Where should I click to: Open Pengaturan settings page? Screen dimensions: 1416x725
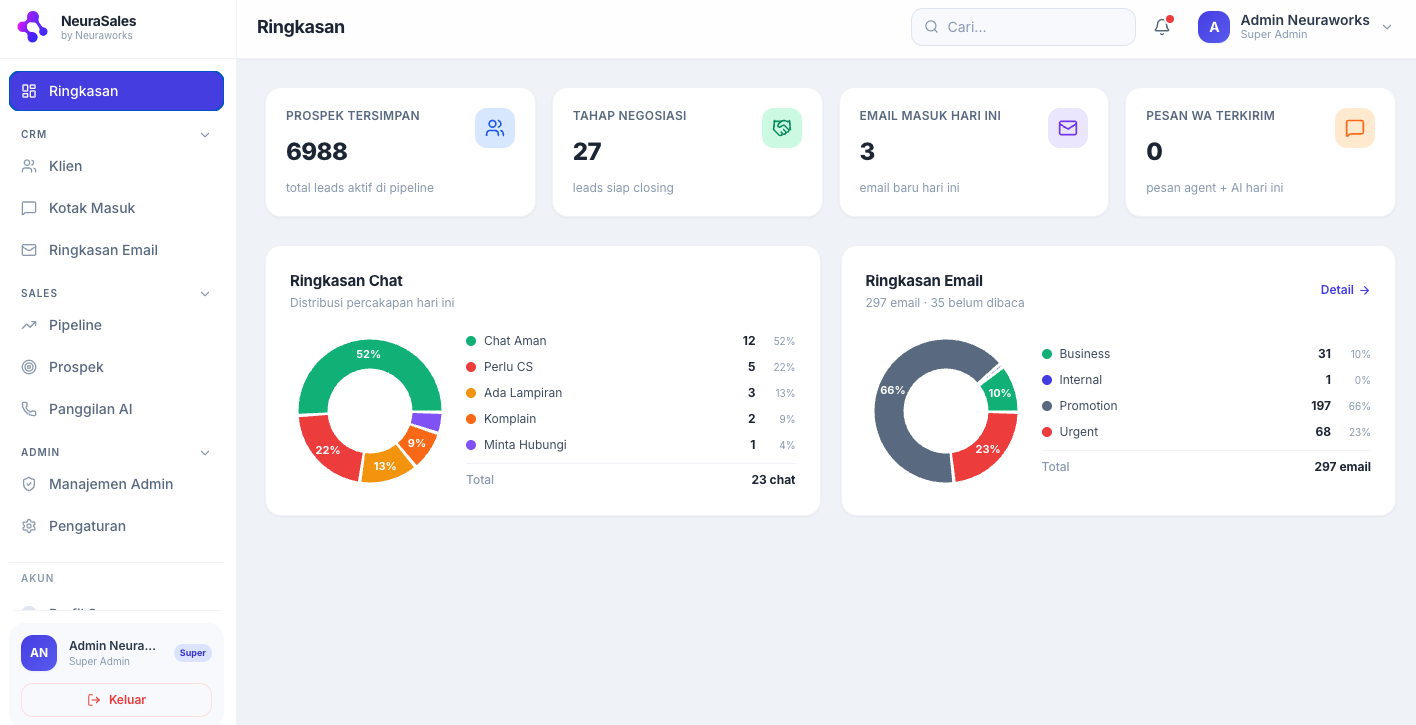coord(116,526)
